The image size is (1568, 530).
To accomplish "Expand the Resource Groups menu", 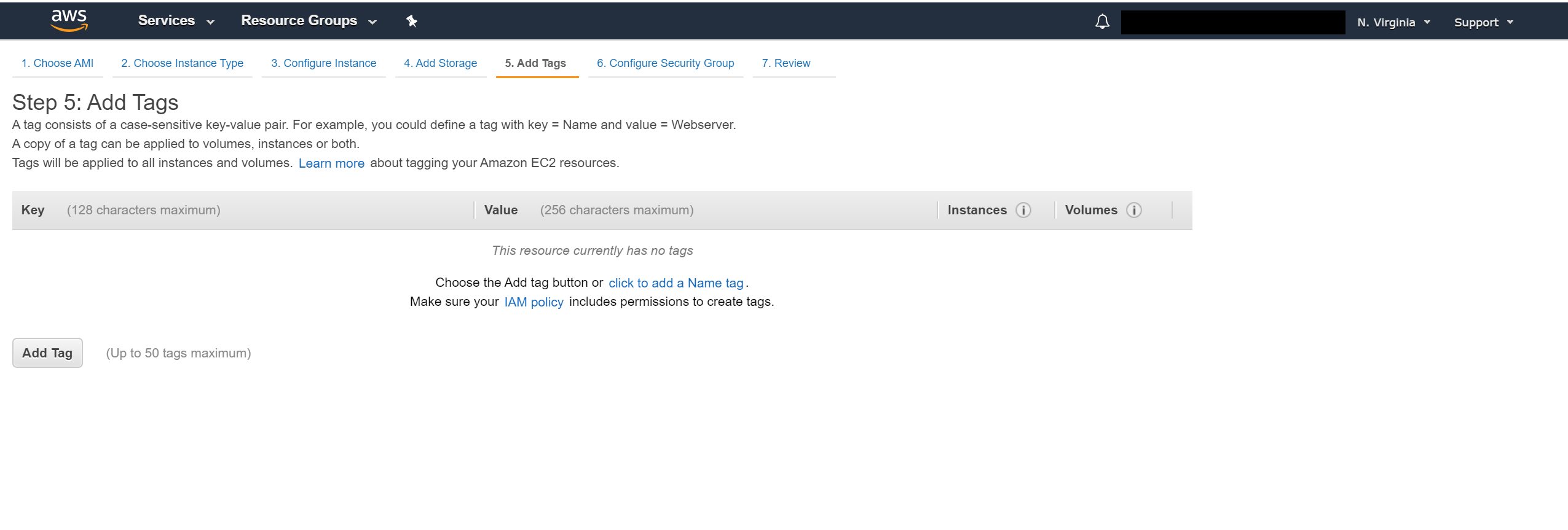I will tap(309, 21).
